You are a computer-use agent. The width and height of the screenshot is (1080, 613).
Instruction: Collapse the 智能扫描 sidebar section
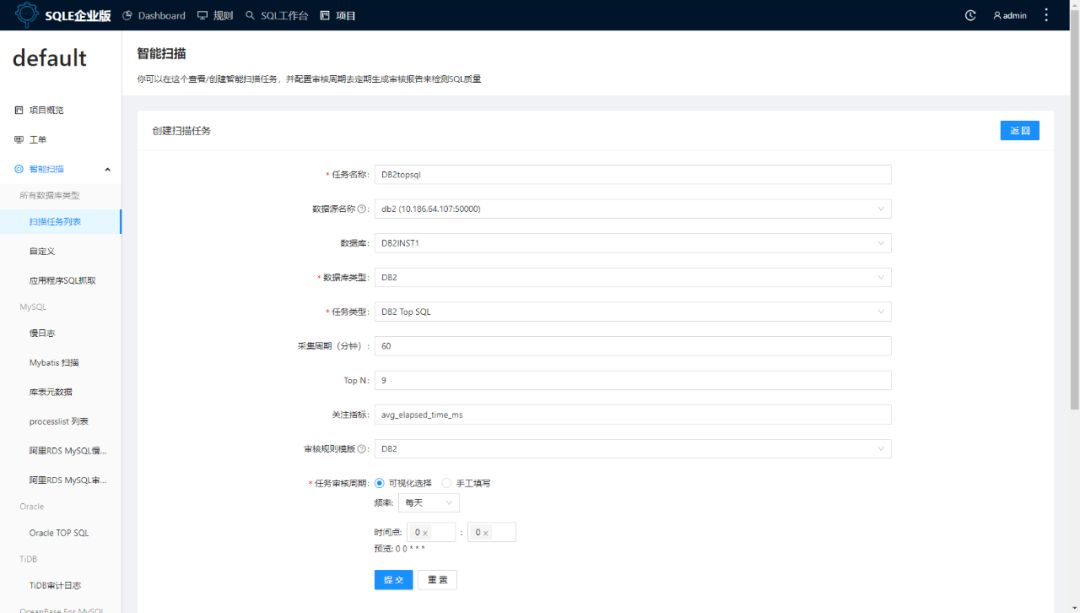click(x=107, y=169)
